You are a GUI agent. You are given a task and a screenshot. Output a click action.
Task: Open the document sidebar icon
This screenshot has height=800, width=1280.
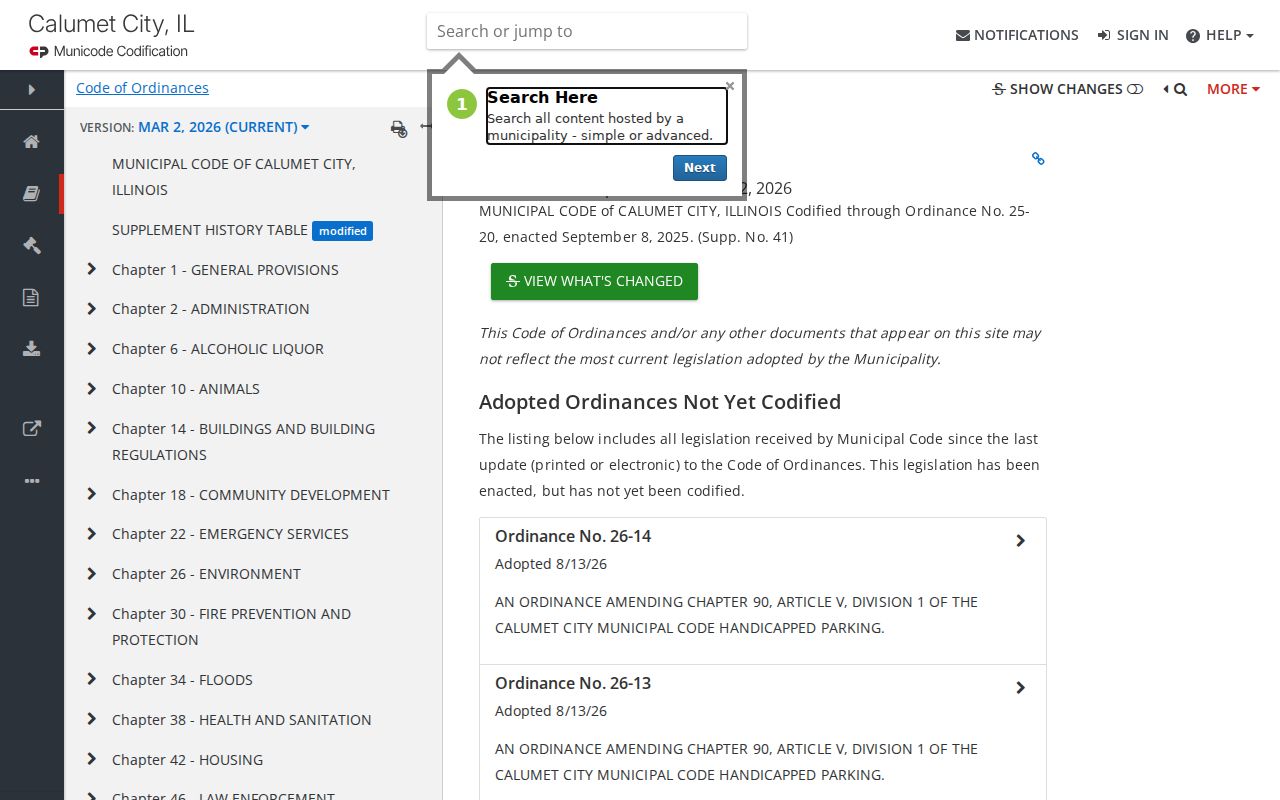[x=31, y=297]
